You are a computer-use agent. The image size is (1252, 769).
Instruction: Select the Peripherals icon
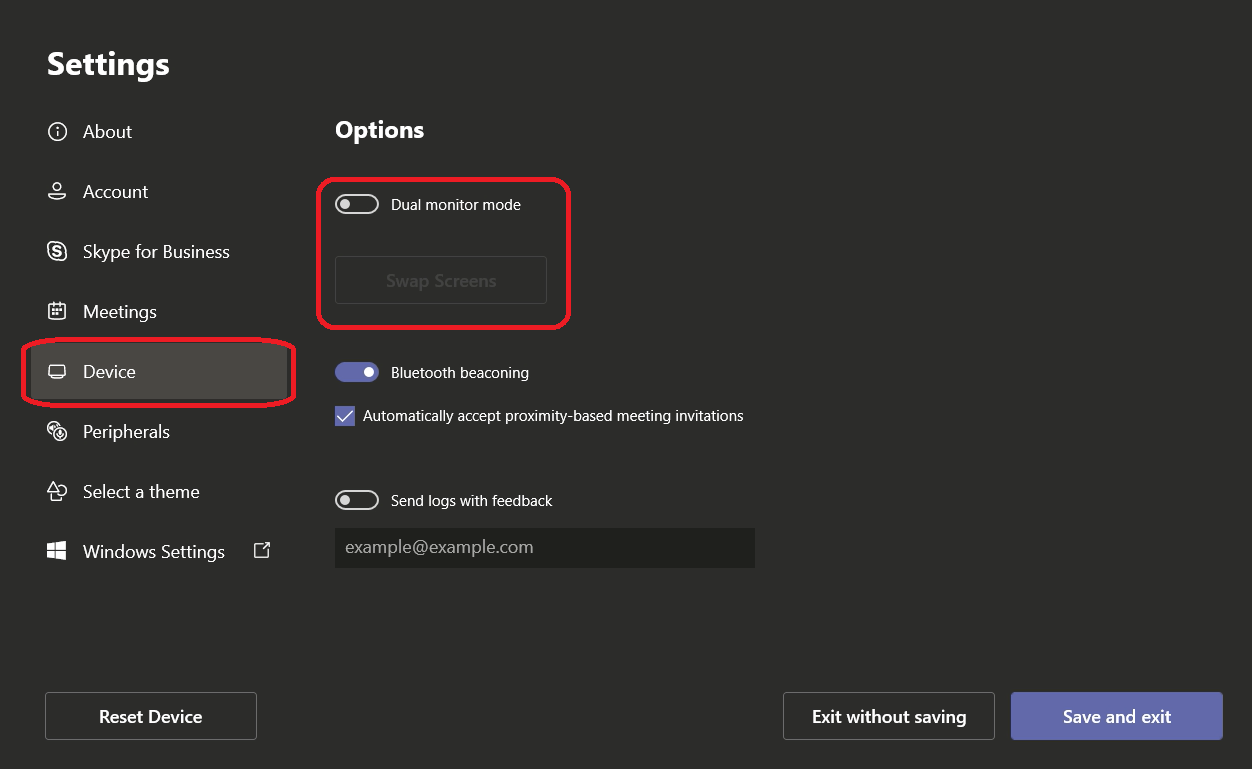tap(57, 431)
